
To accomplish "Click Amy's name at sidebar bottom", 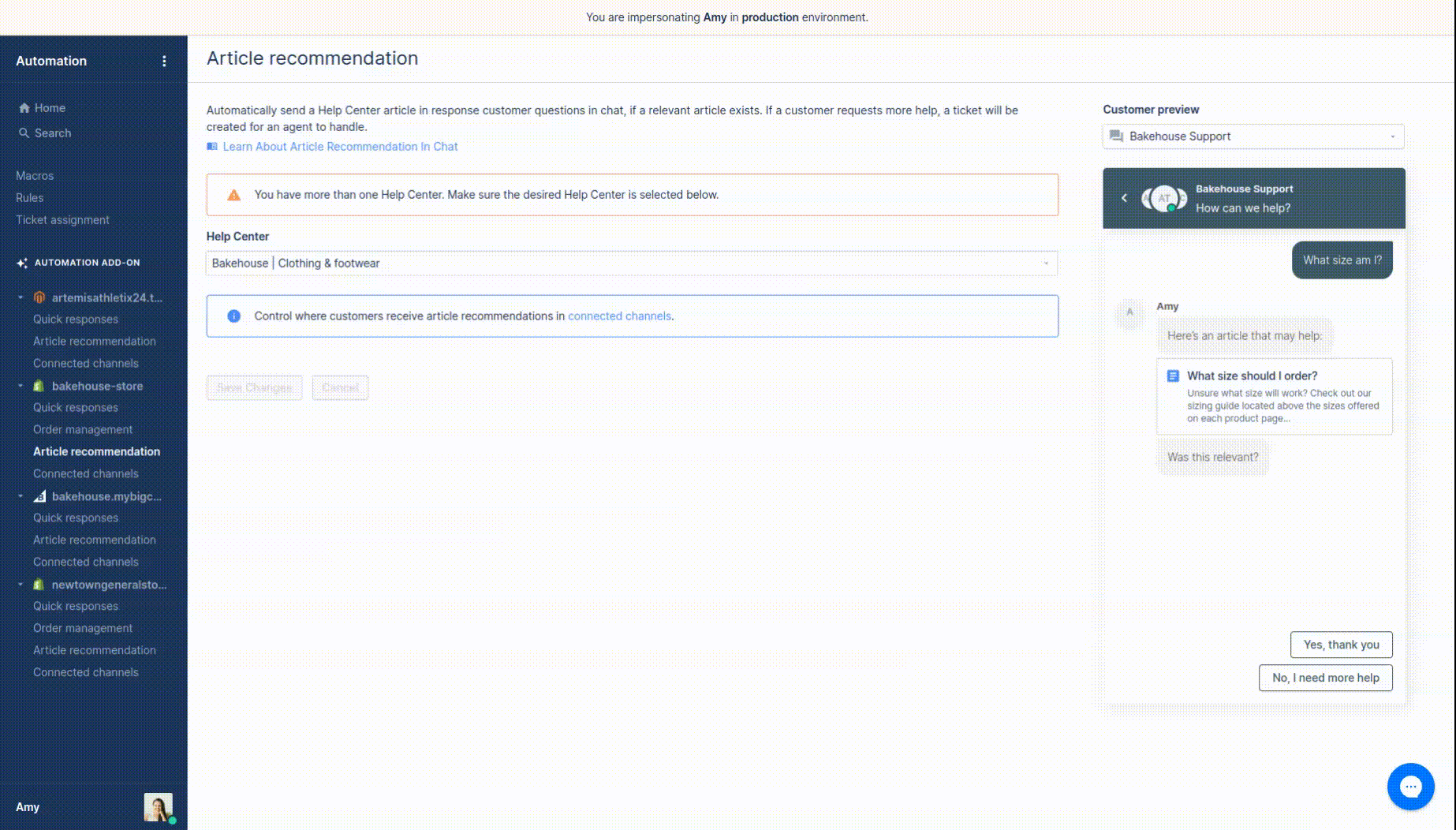I will 28,807.
